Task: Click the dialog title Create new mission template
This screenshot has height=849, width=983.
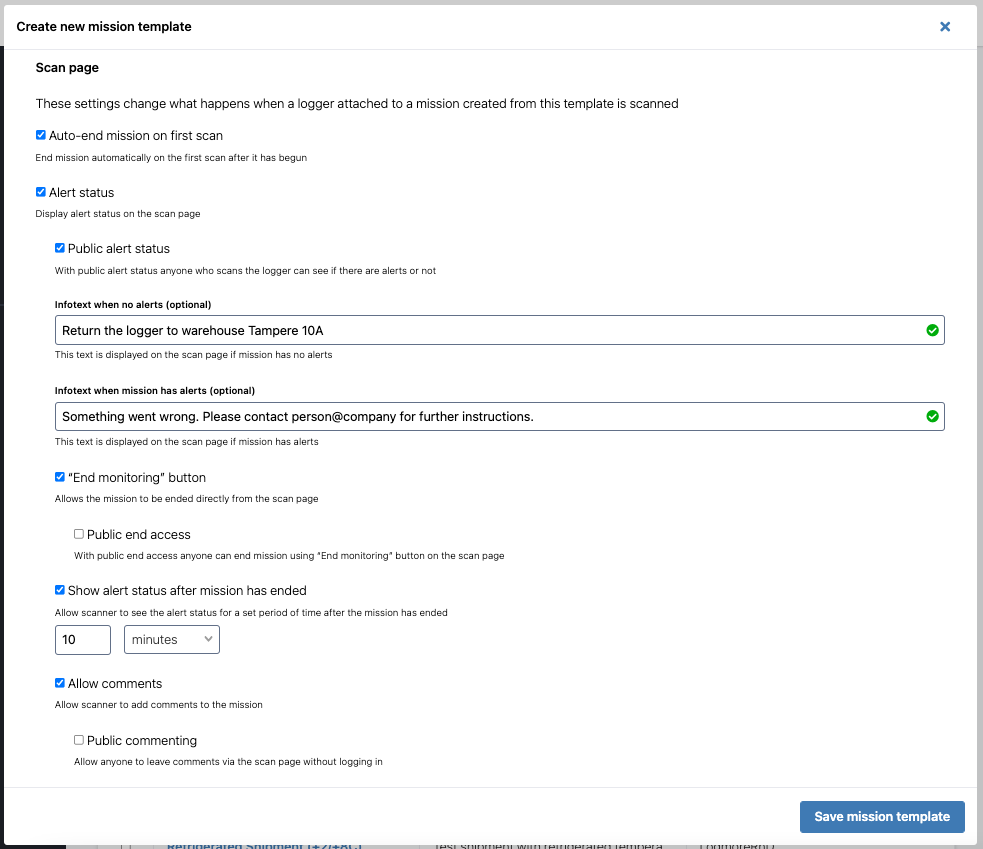Action: pos(104,27)
